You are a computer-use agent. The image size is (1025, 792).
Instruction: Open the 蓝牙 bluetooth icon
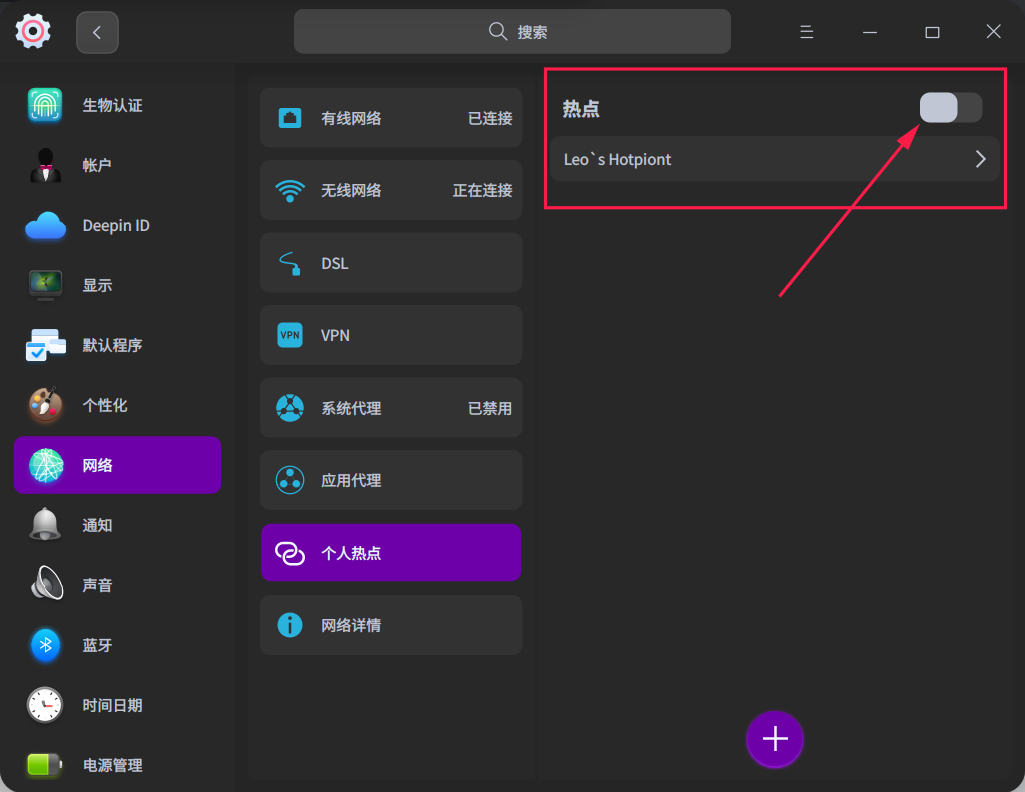(45, 645)
